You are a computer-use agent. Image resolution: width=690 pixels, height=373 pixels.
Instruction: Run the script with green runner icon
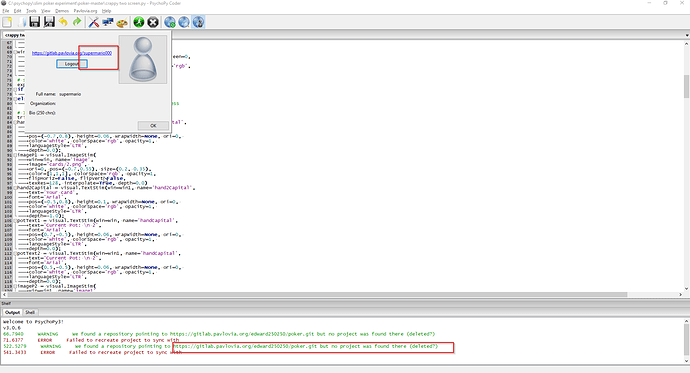(139, 22)
